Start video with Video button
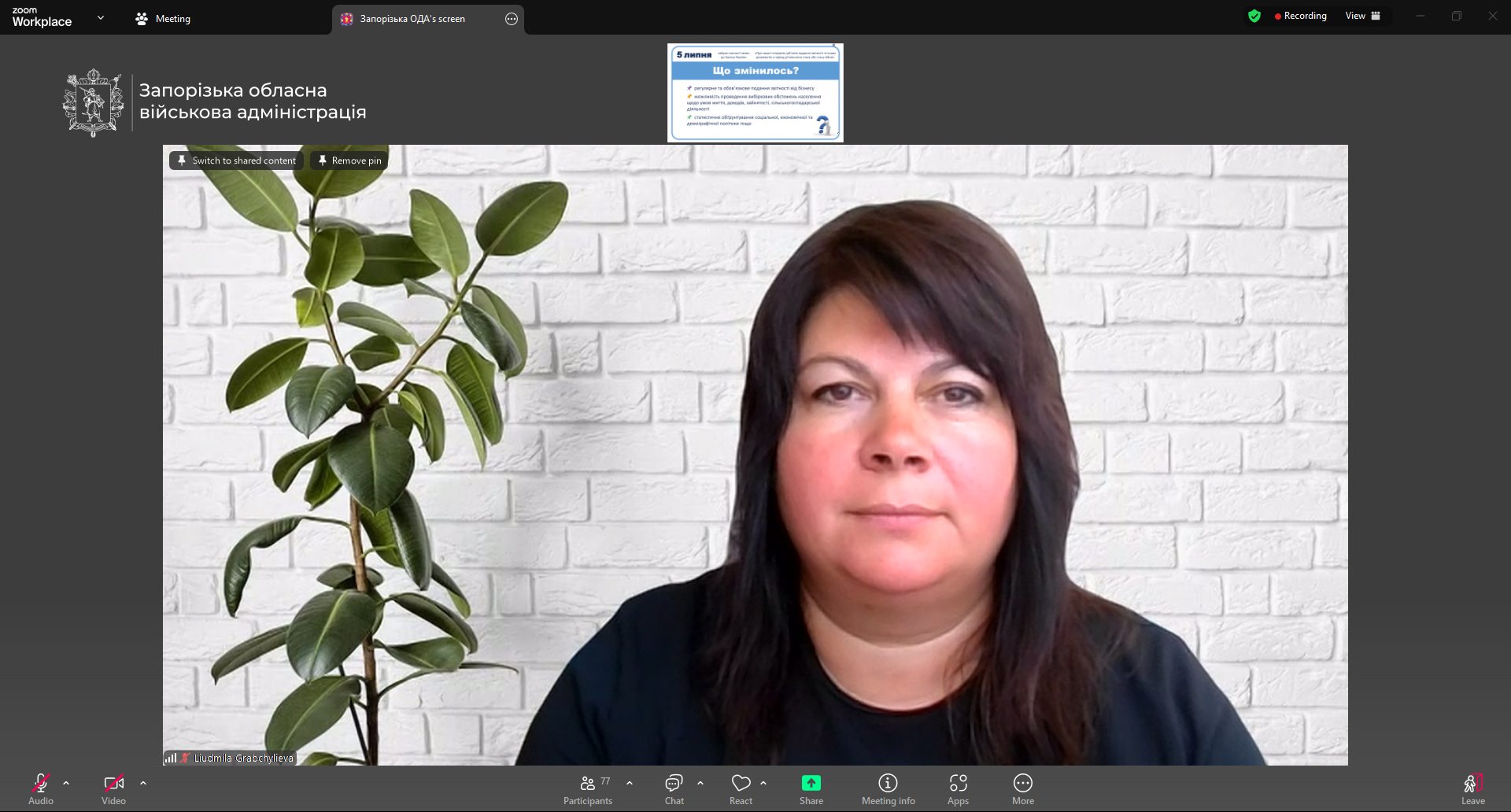Screen dimensions: 1511x812 113,789
